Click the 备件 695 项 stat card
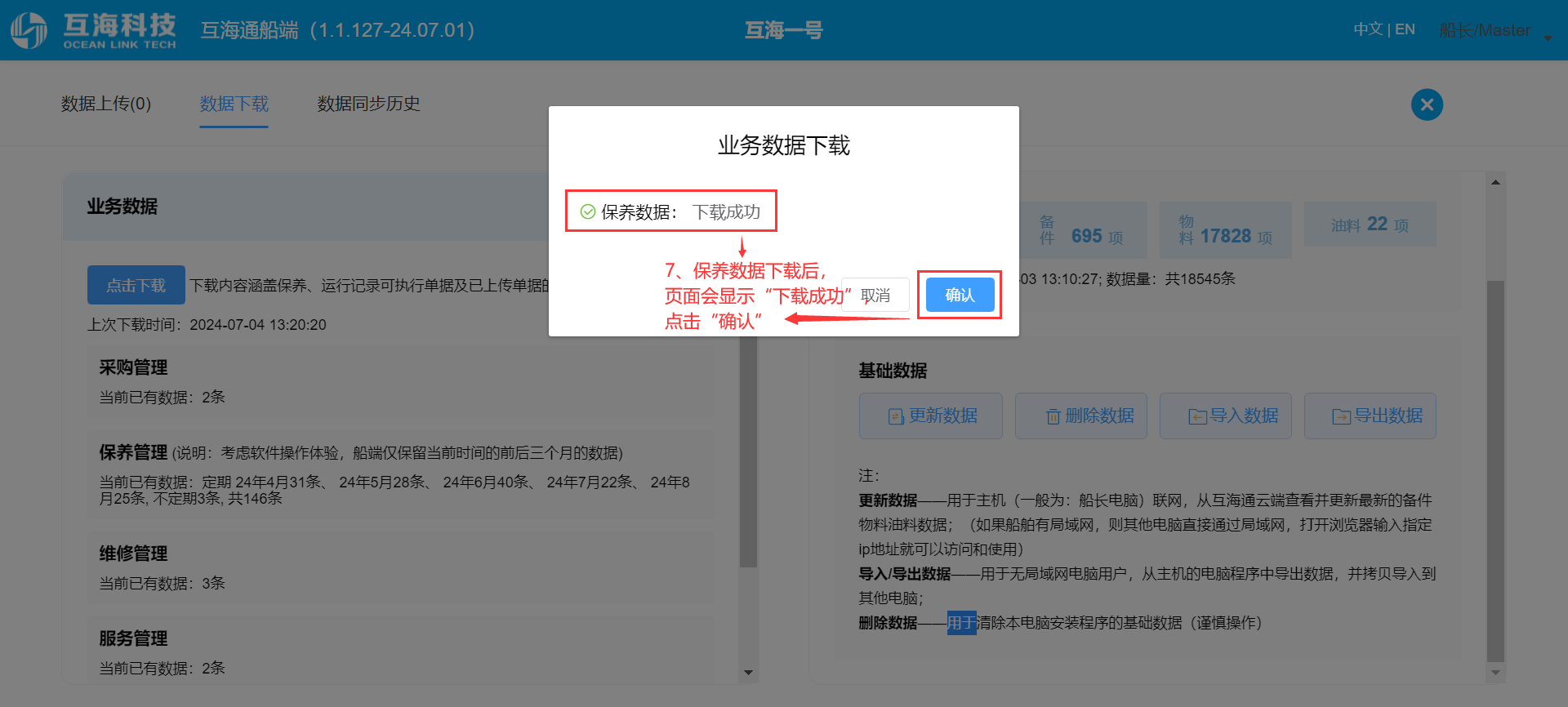The image size is (1568, 707). [1083, 230]
